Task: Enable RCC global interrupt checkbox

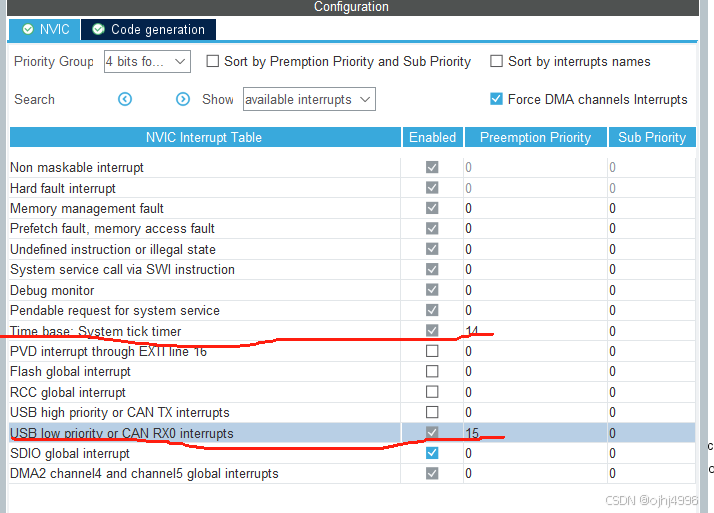Action: pos(432,392)
